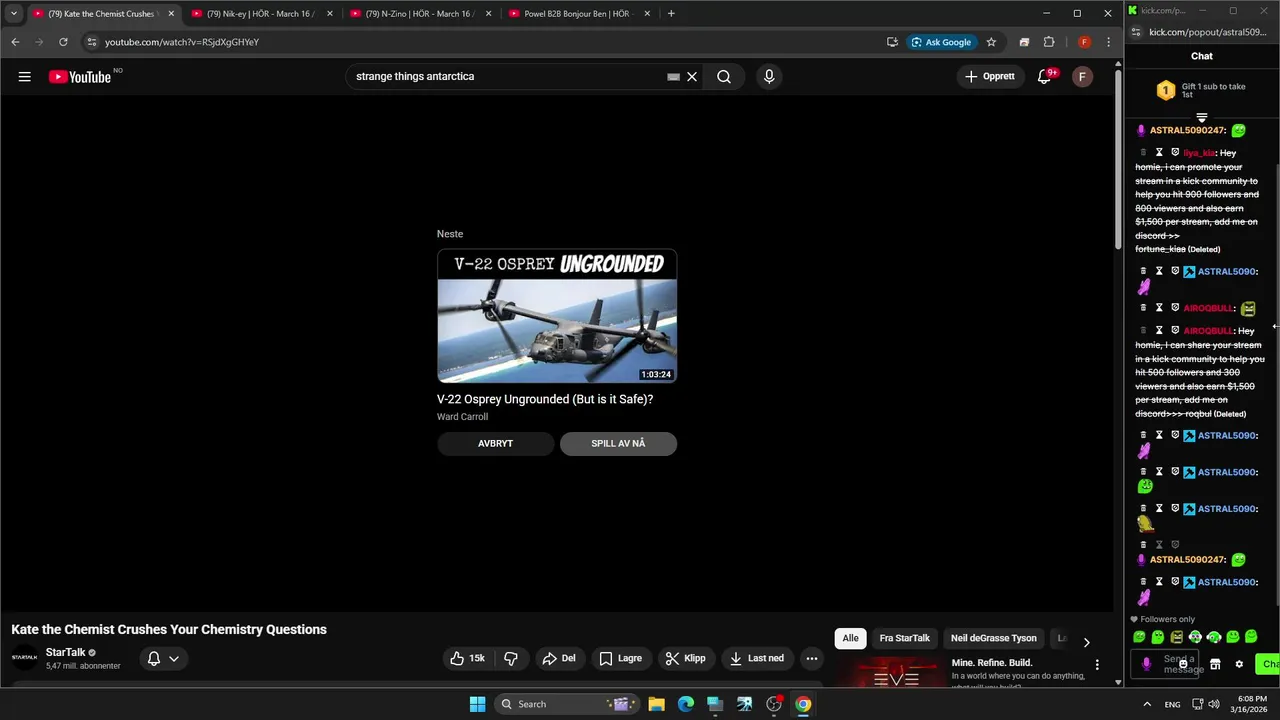
Task: Open Chrome extensions puzzle icon
Action: (1049, 42)
